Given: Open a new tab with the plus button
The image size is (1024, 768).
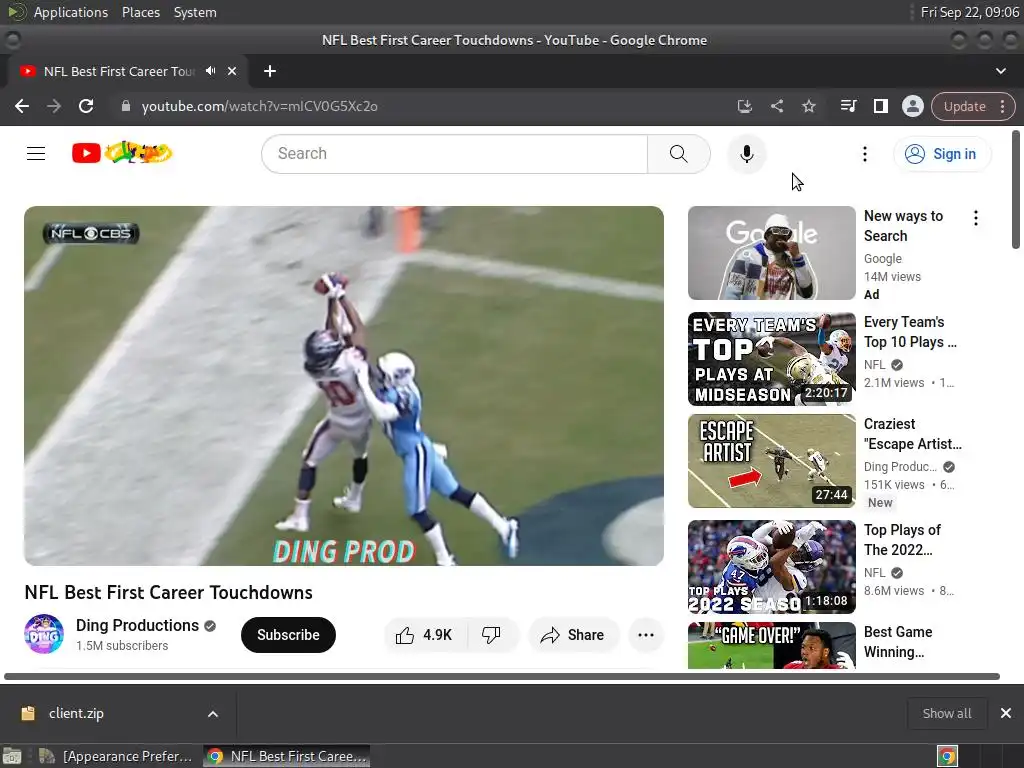Looking at the screenshot, I should pyautogui.click(x=270, y=71).
